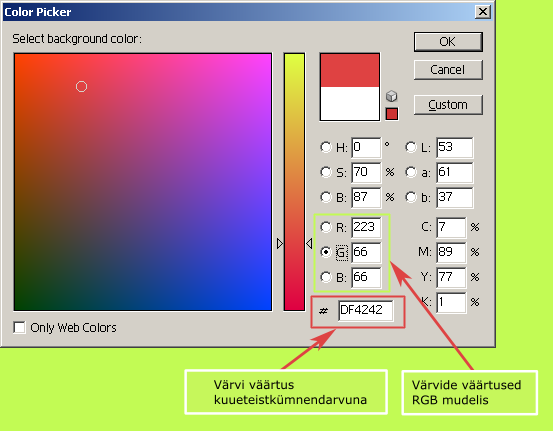Click the web-safe color cube icon
Image resolution: width=553 pixels, height=431 pixels.
[x=391, y=96]
